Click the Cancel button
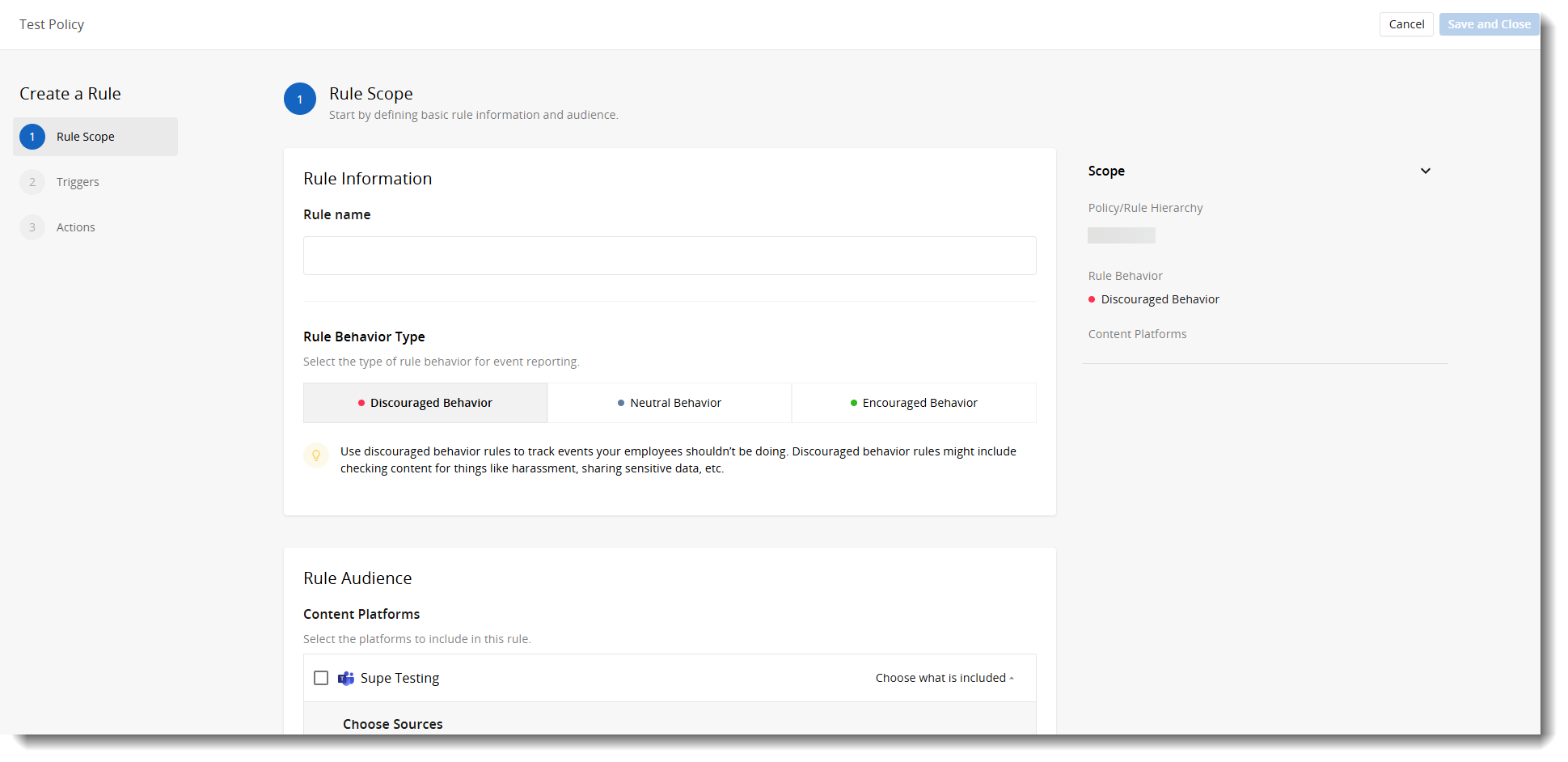1568x762 pixels. (1406, 24)
